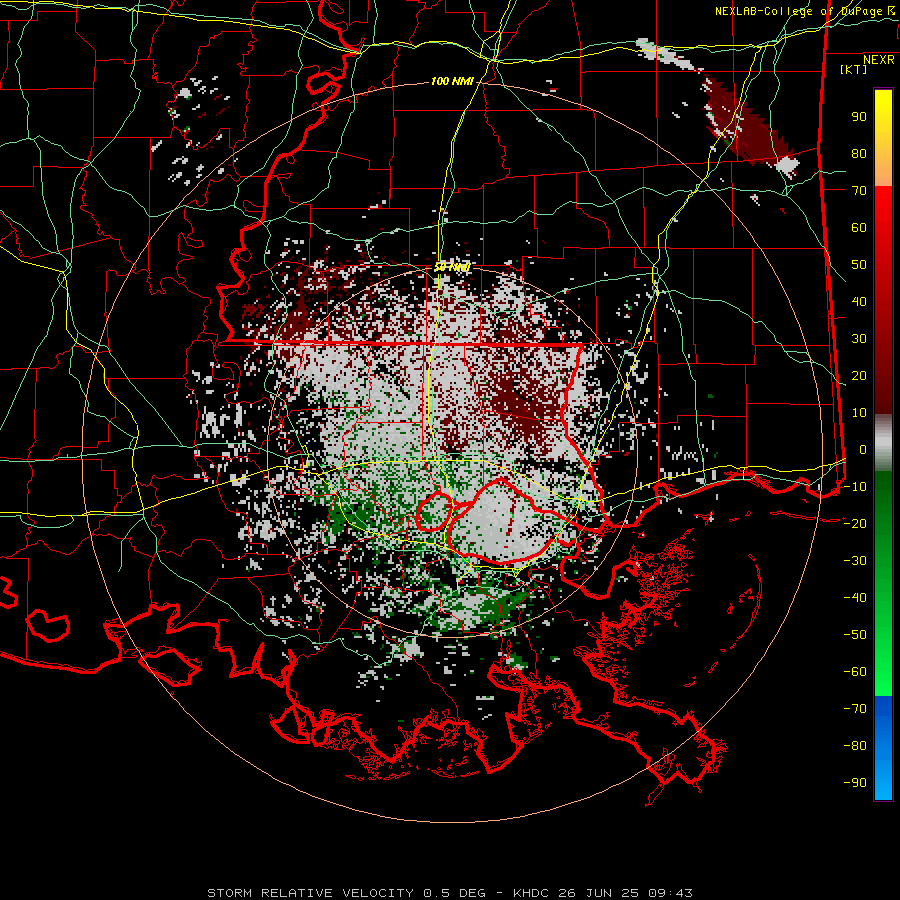This screenshot has height=900, width=900.
Task: Click the -40 value on velocity scale
Action: coord(855,598)
